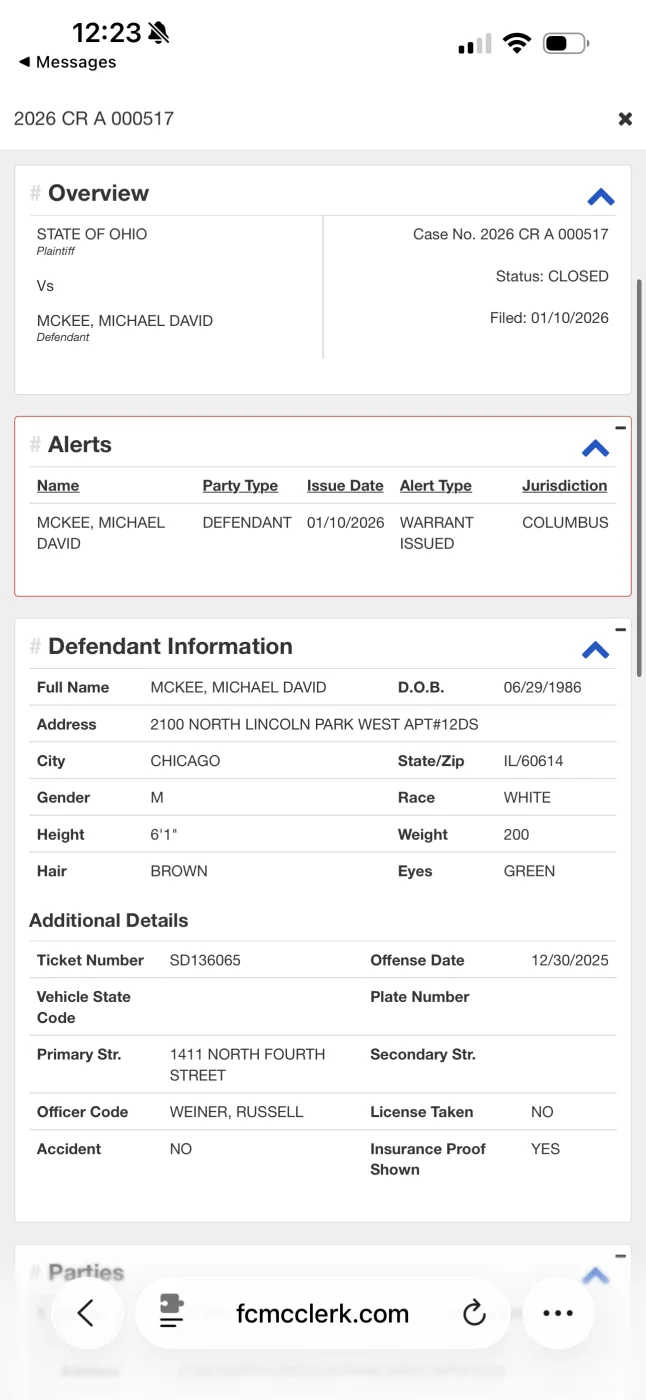Tap the browser back arrow button
This screenshot has width=646, height=1400.
coord(86,1313)
